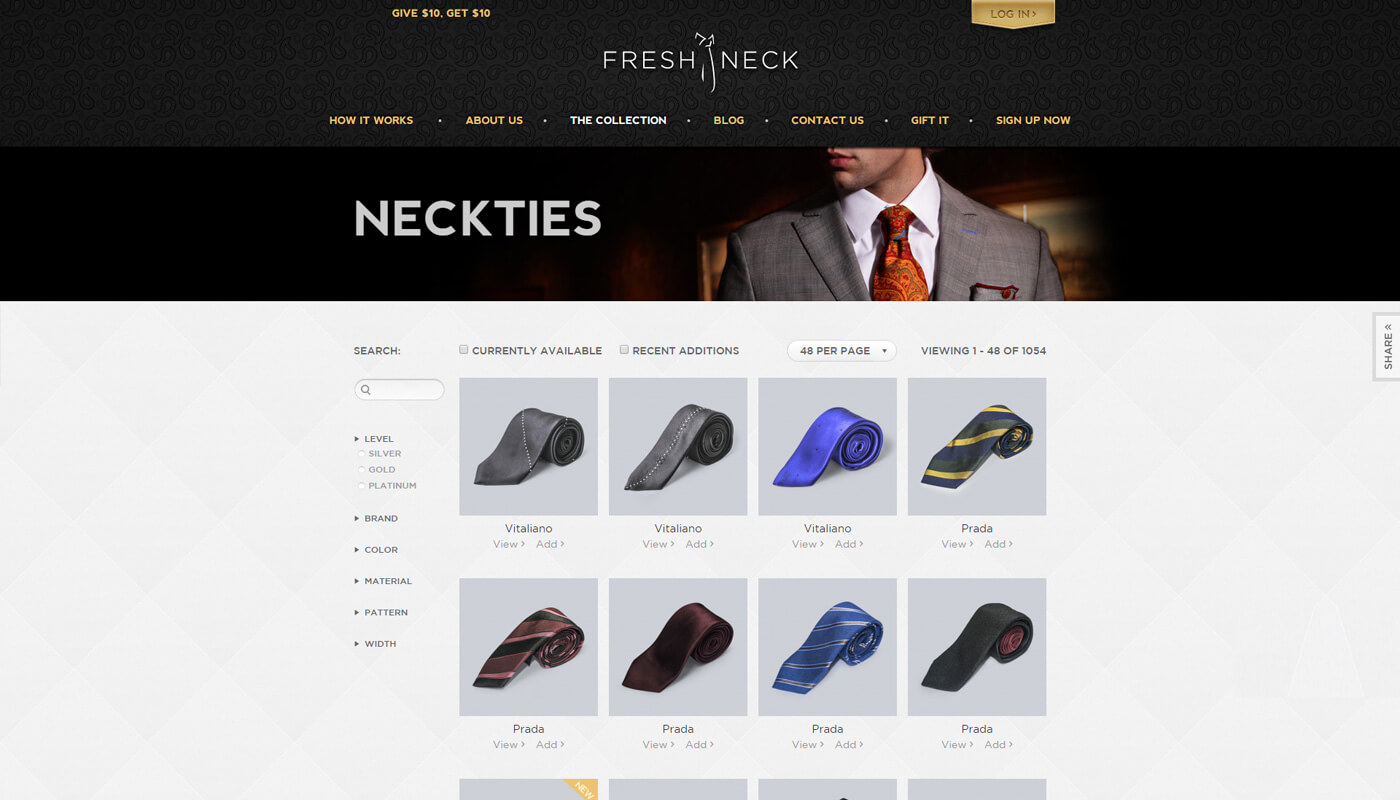
Task: Go to How It Works menu item
Action: [x=371, y=120]
